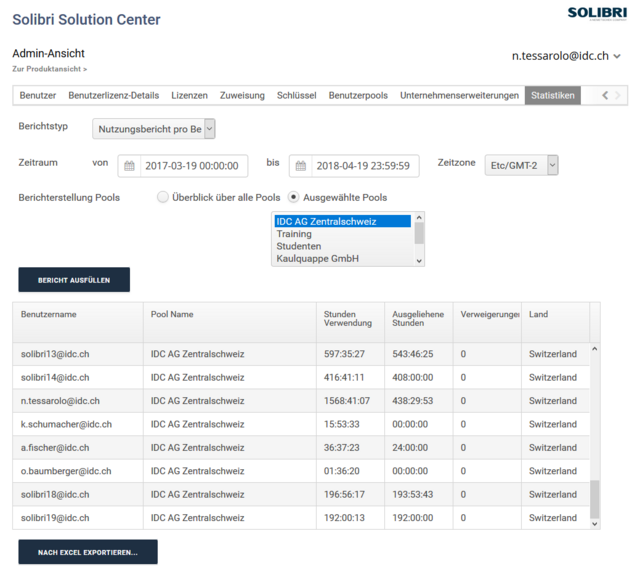
Task: Click pool list scroll-down arrow
Action: (x=419, y=261)
